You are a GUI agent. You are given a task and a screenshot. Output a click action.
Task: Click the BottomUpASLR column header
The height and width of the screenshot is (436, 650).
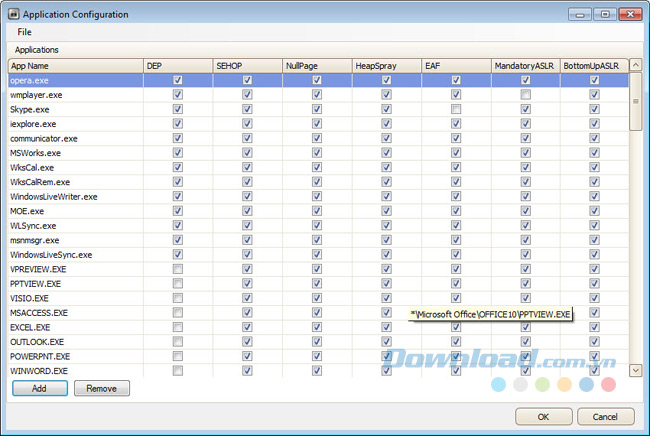594,66
